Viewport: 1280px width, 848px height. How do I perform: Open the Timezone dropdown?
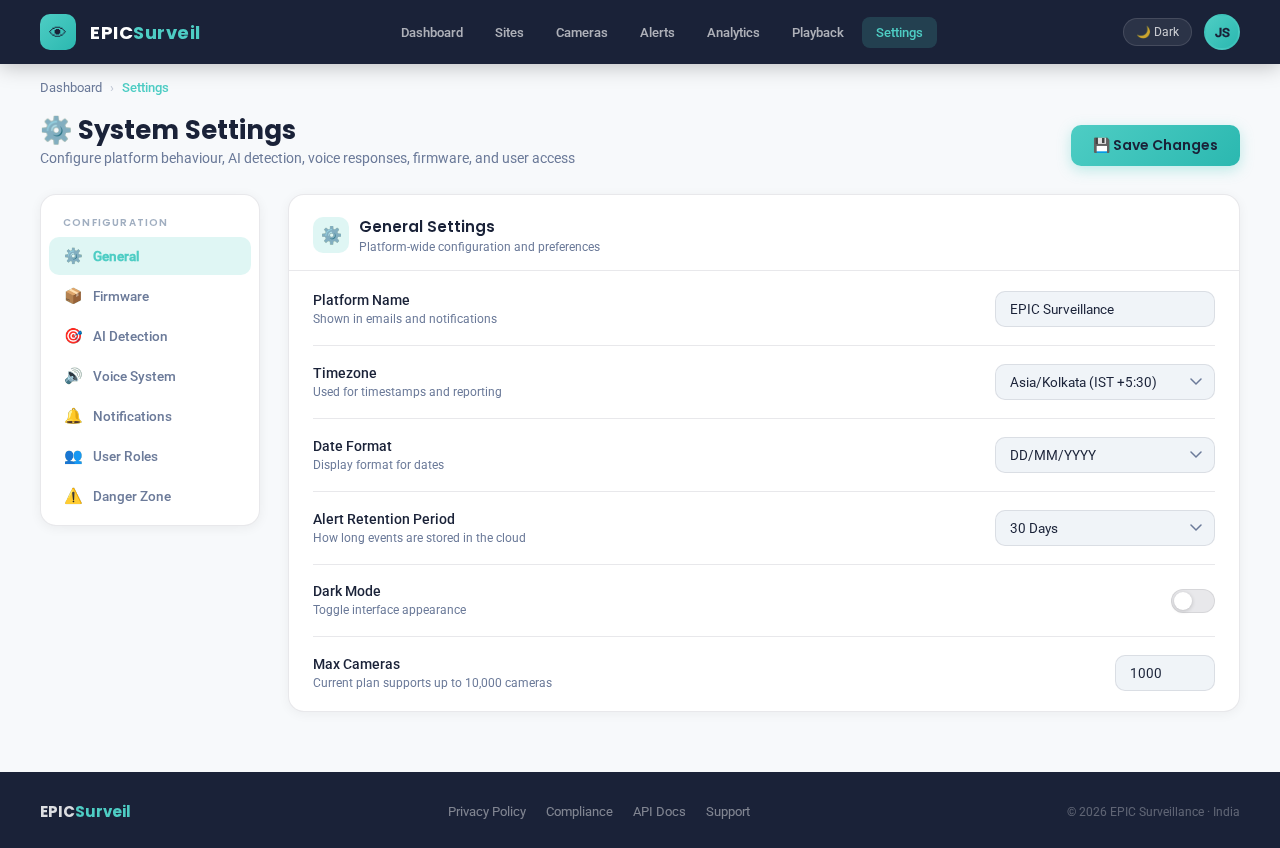tap(1104, 382)
